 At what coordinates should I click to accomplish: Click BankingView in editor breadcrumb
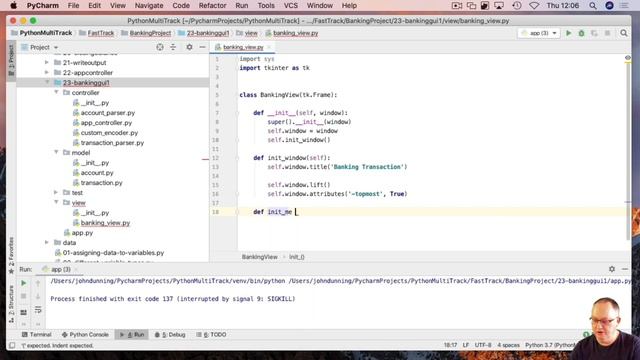(x=260, y=257)
